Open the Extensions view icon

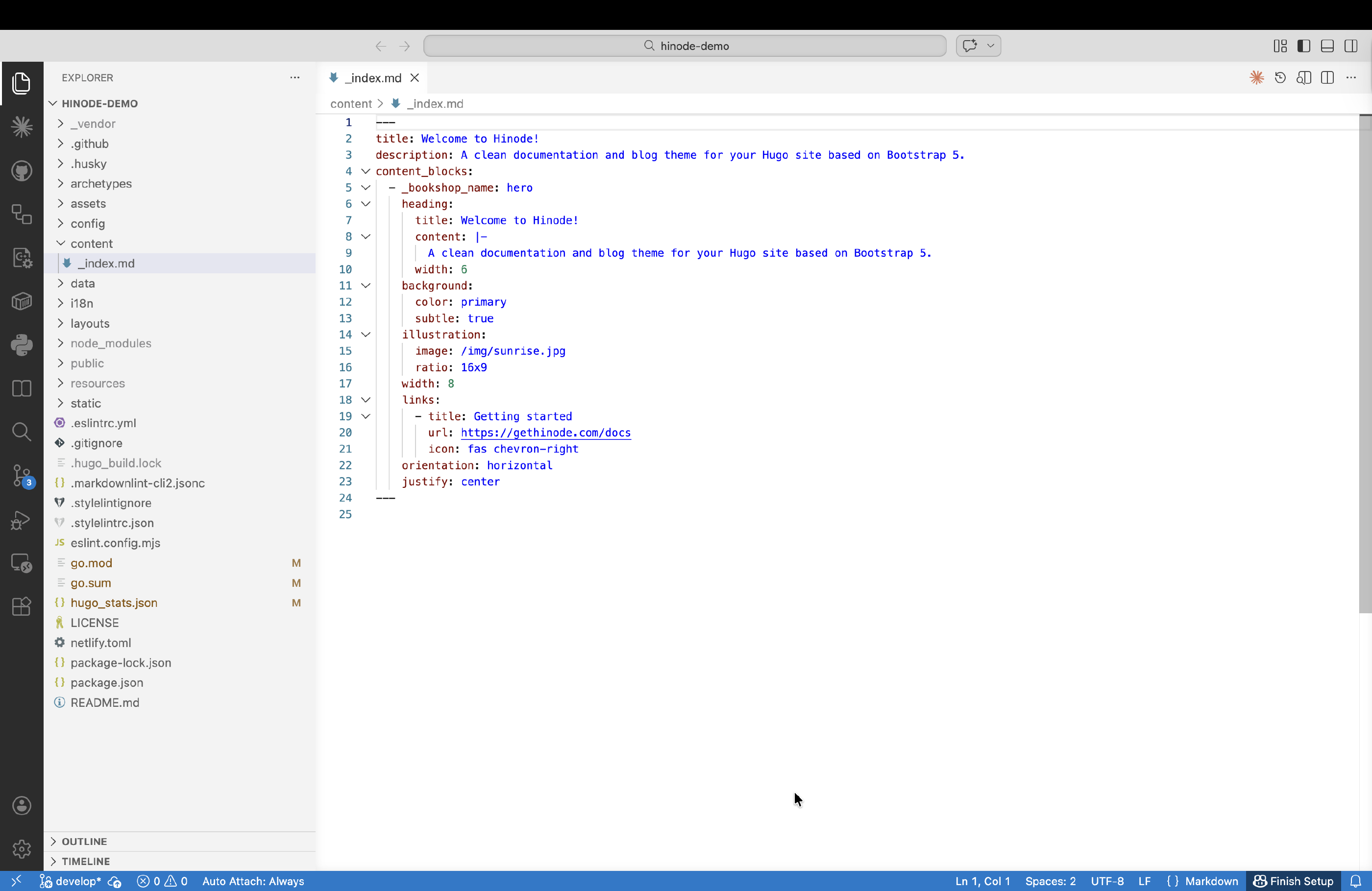22,606
